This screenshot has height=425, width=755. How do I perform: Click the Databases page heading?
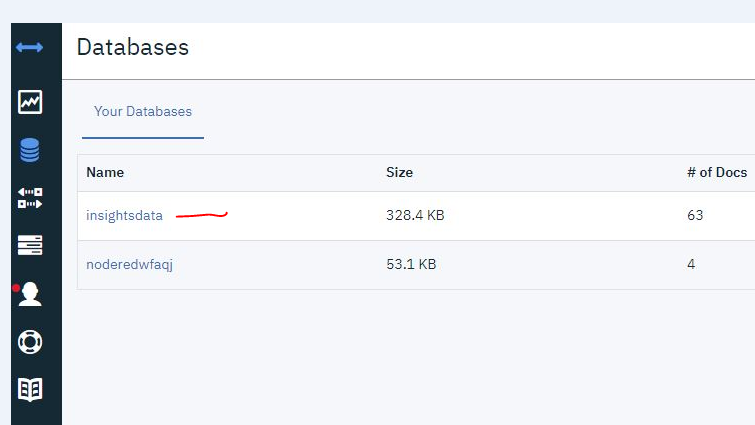pos(132,47)
